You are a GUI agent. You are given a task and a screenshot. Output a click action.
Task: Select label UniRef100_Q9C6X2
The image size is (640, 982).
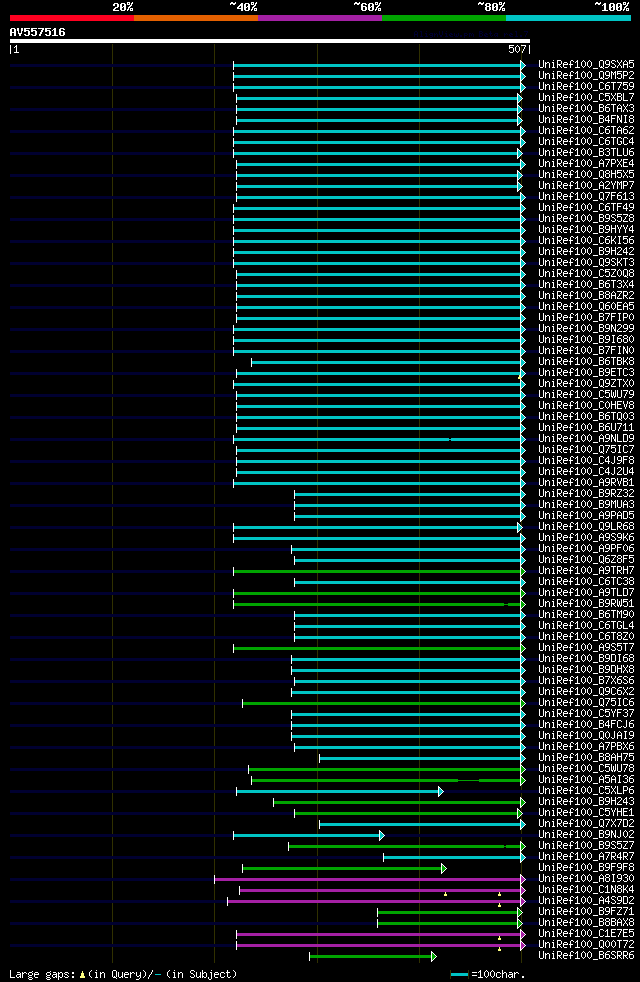point(586,691)
